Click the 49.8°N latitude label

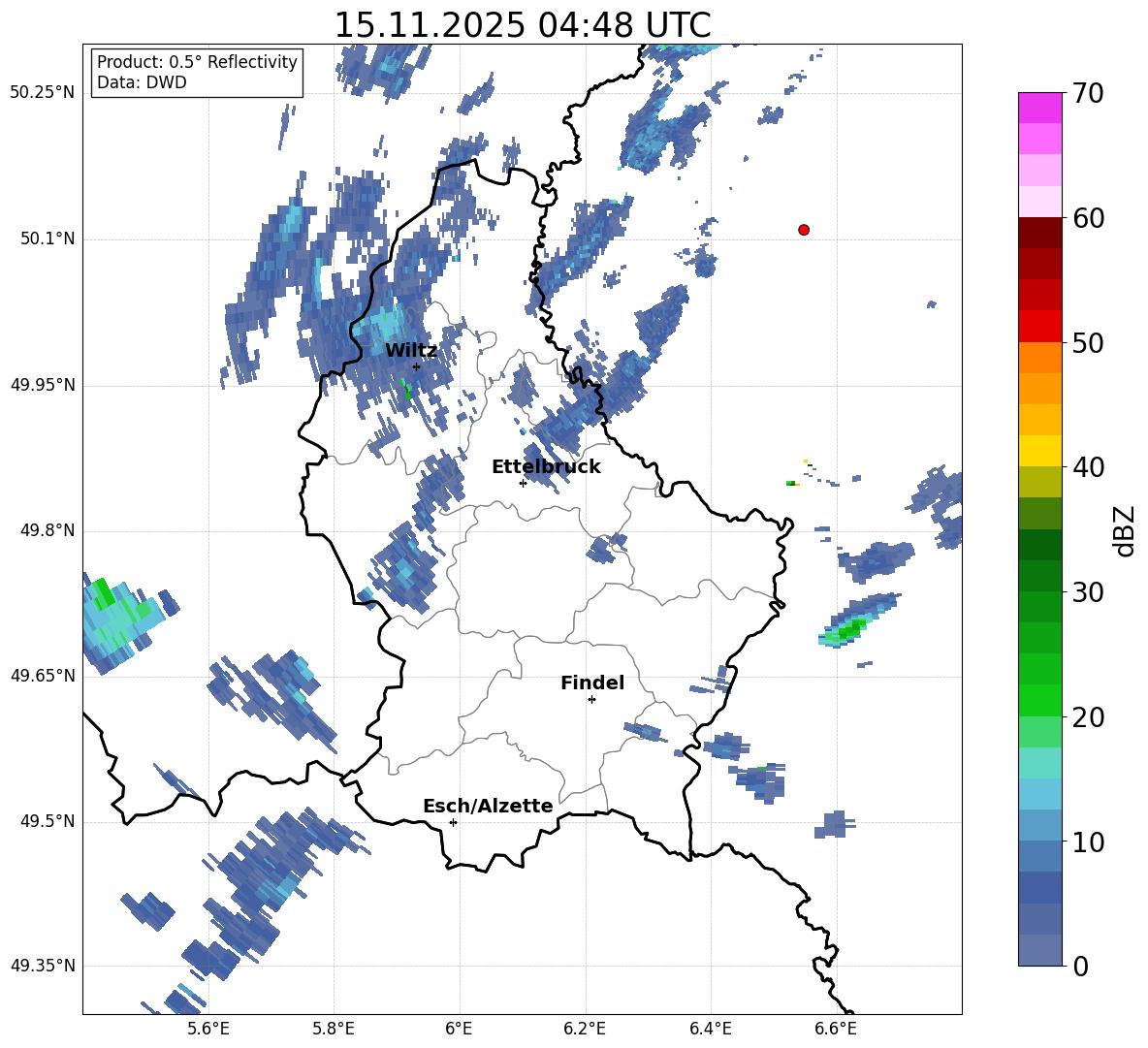coord(47,530)
